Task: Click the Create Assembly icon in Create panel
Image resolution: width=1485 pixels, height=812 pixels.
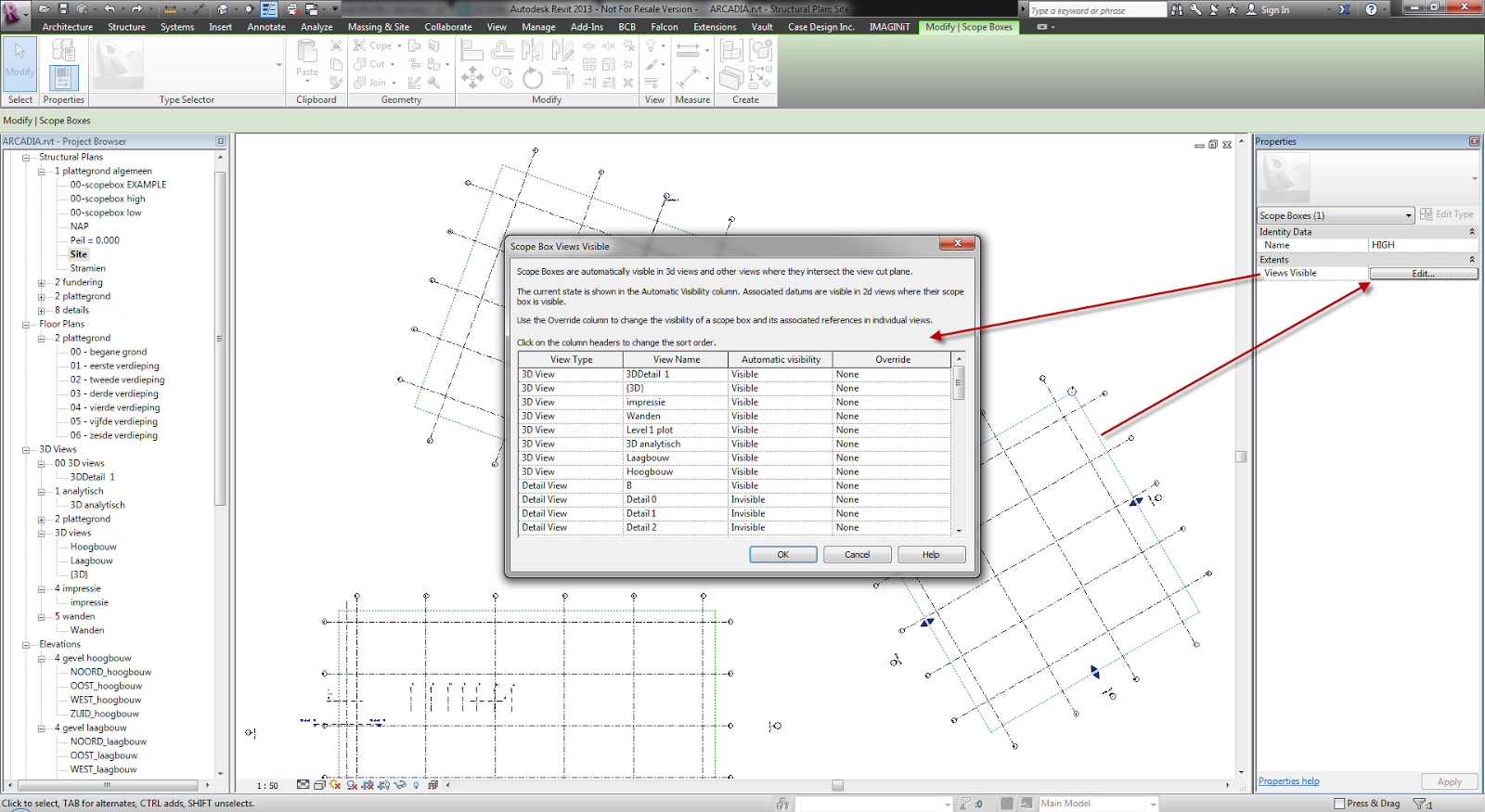Action: (x=731, y=50)
